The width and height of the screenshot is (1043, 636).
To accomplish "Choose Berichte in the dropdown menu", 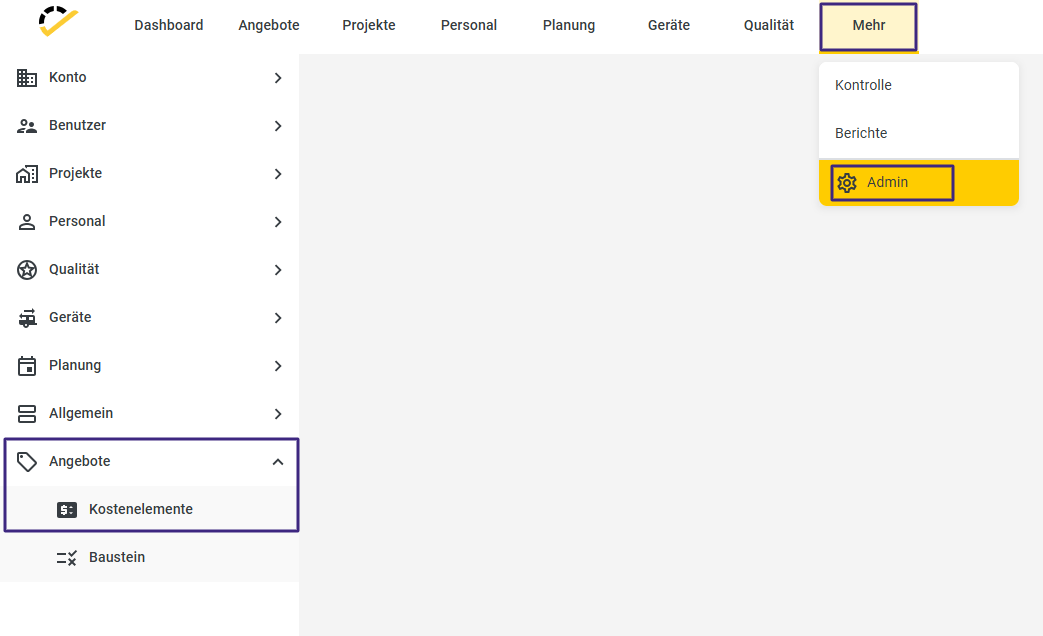I will (861, 134).
